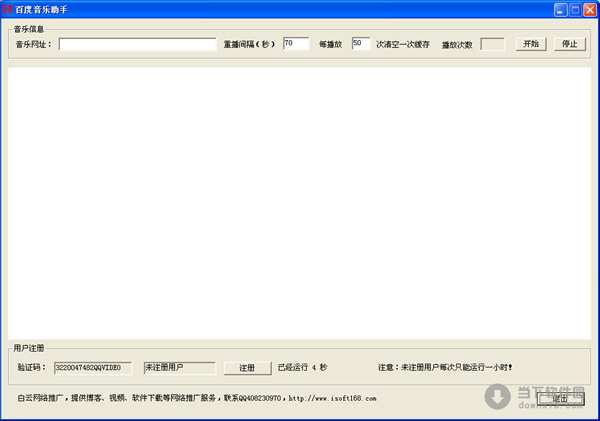Click the 注意：未注册用户每次只能运行一小时 notice
Screen dimensions: 600x421
tap(445, 367)
